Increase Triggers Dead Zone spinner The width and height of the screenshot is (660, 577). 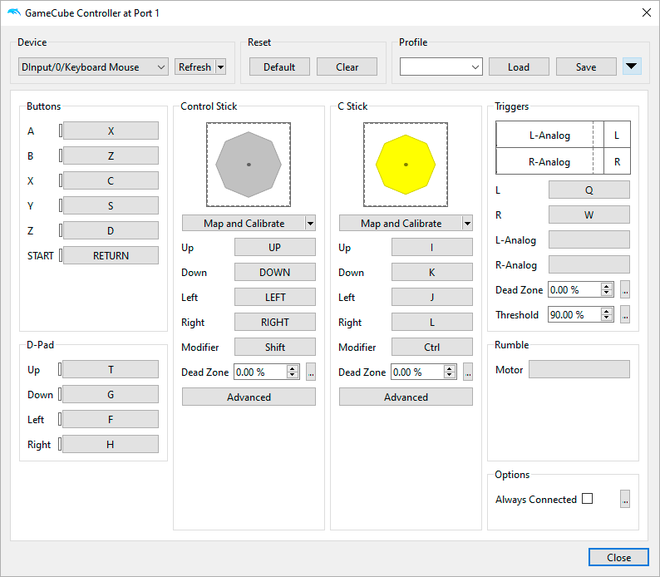pos(606,287)
